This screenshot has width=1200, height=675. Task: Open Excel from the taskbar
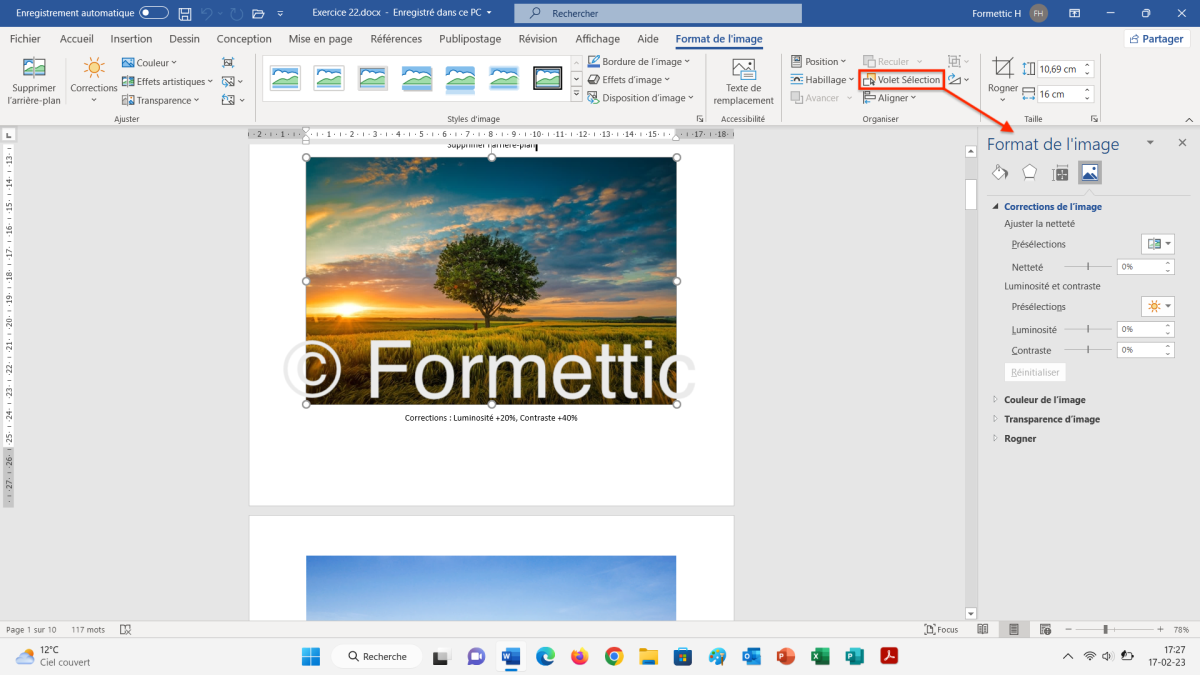click(x=820, y=656)
